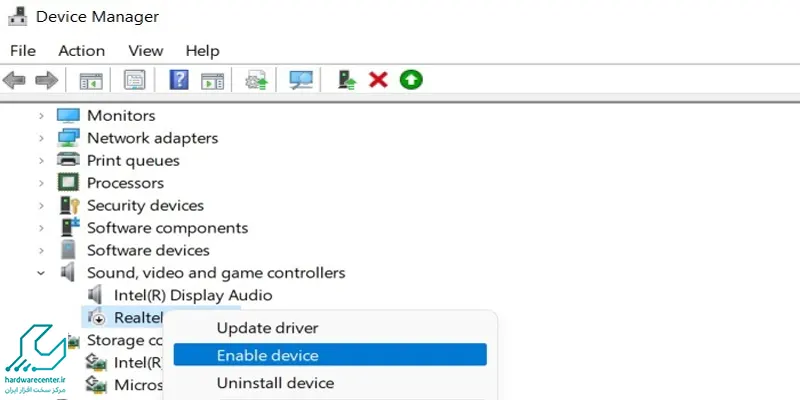Select the Realtek device row
The image size is (800, 400).
(124, 317)
